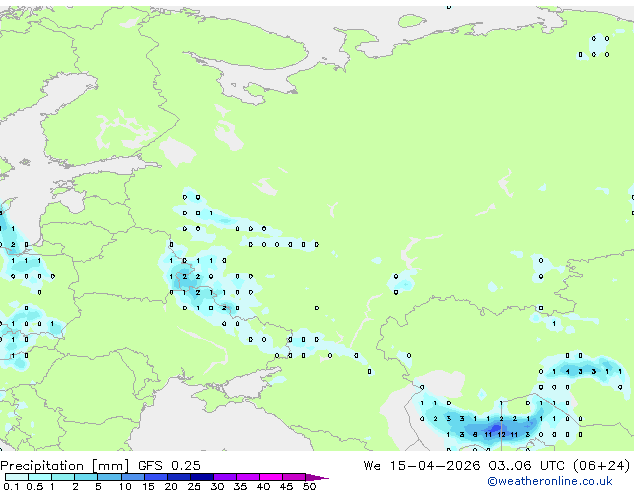Click the 10–15 mm legend swatch
Image resolution: width=634 pixels, height=490 pixels.
point(133,477)
